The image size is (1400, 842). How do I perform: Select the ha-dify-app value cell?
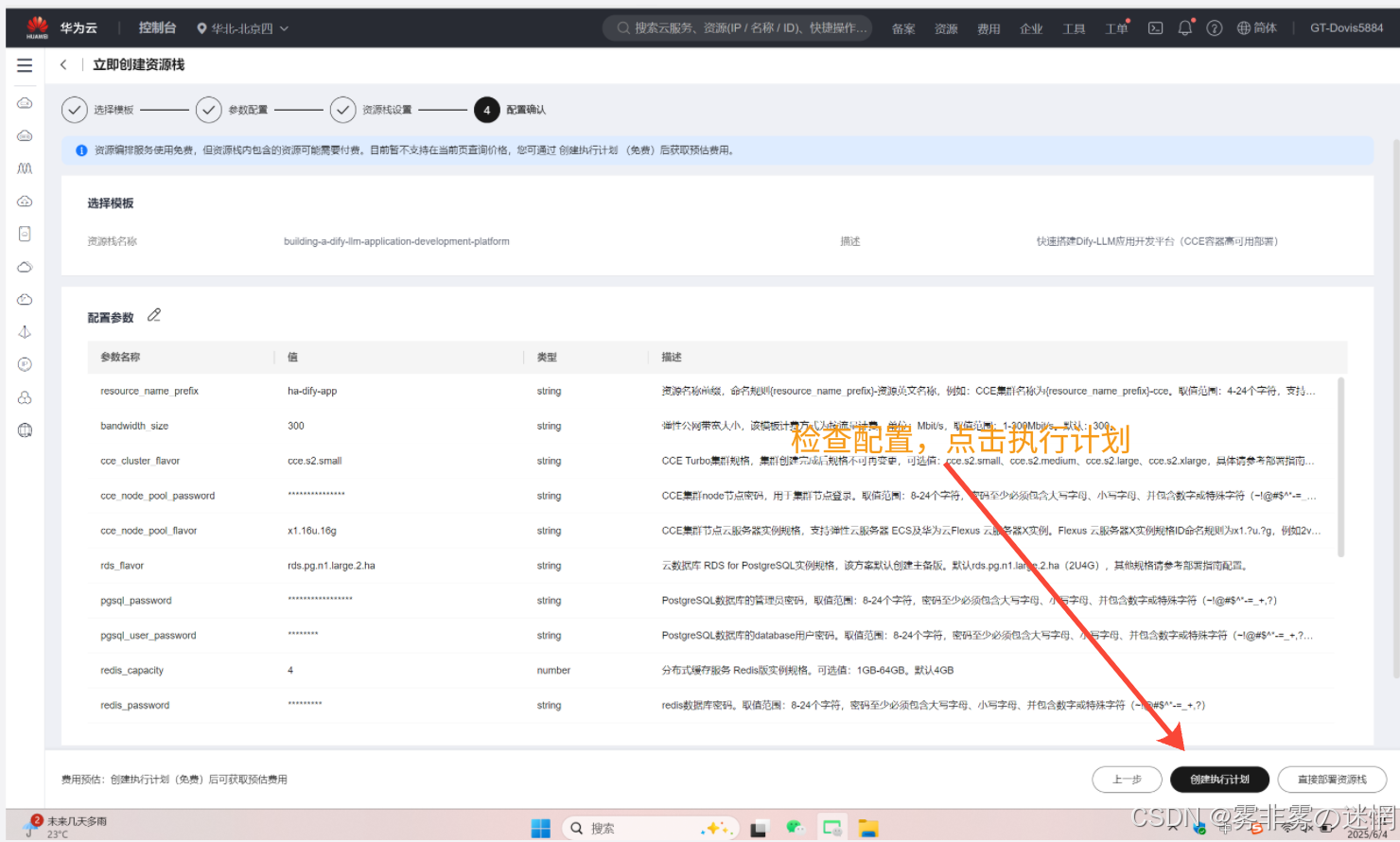point(312,391)
